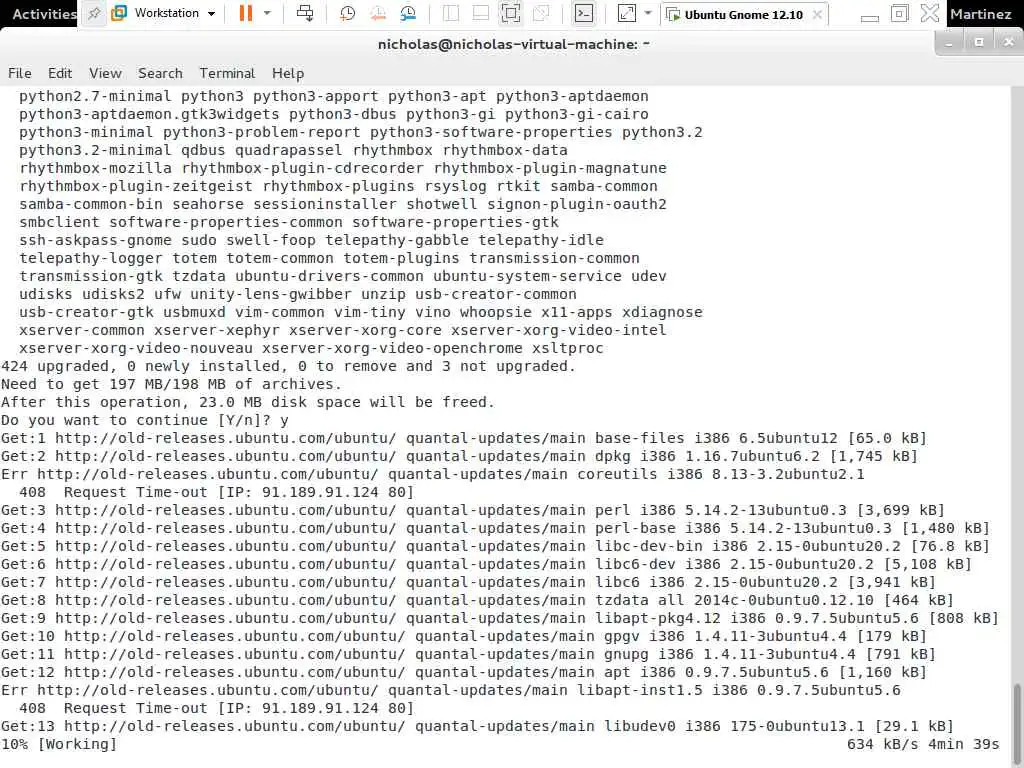Click the Get:10 gpgv download line
Image resolution: width=1024 pixels, height=768 pixels.
(464, 636)
